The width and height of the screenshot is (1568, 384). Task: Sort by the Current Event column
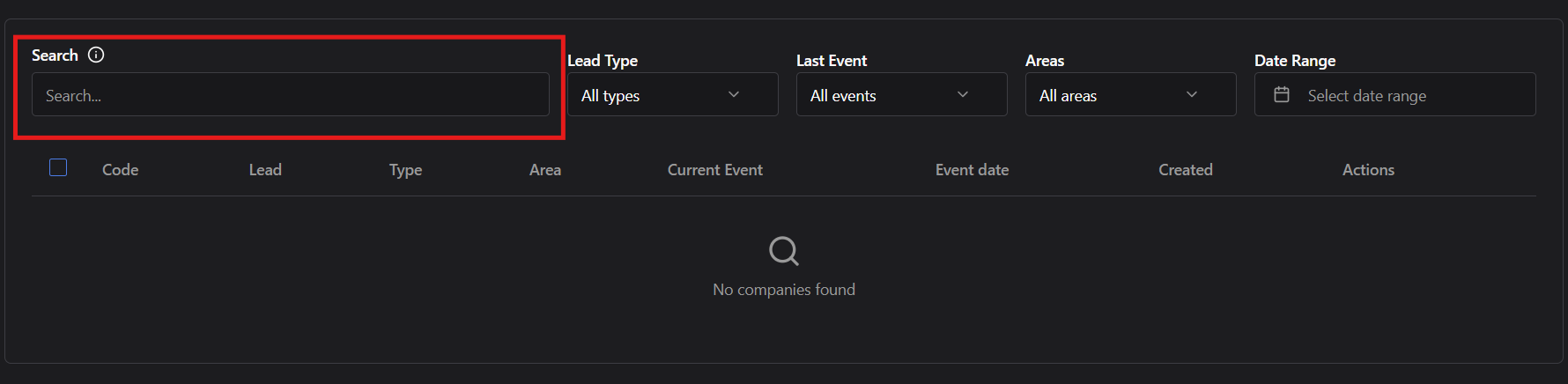click(x=714, y=170)
